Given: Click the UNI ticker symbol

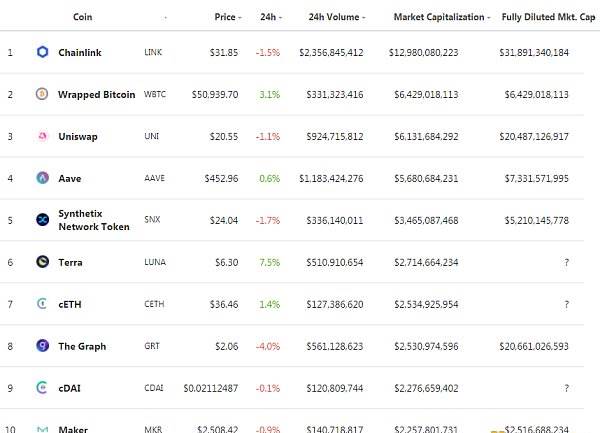Looking at the screenshot, I should coord(152,136).
